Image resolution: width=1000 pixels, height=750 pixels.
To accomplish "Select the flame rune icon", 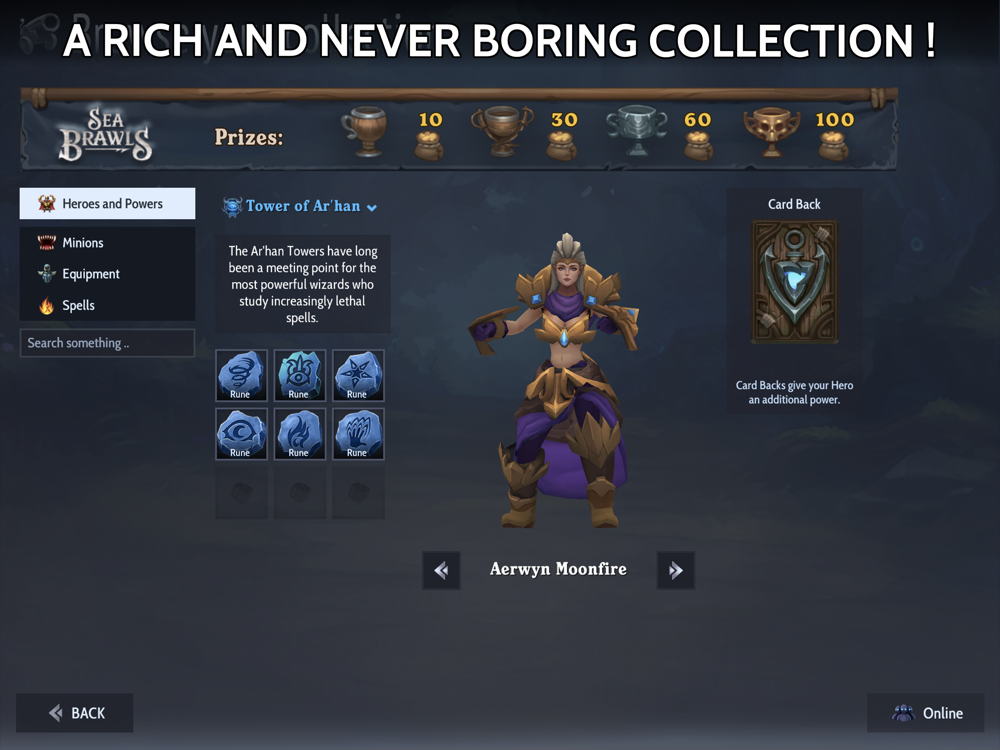I will 300,434.
